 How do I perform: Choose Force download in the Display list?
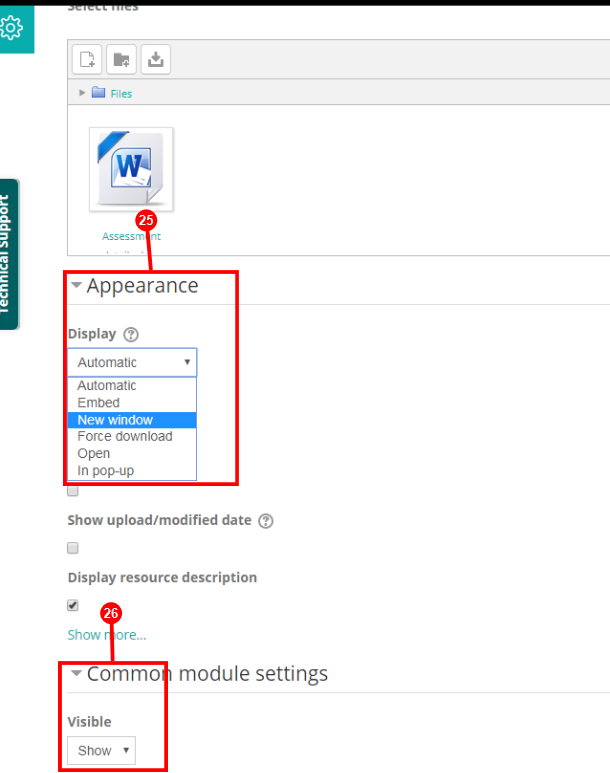(x=132, y=436)
